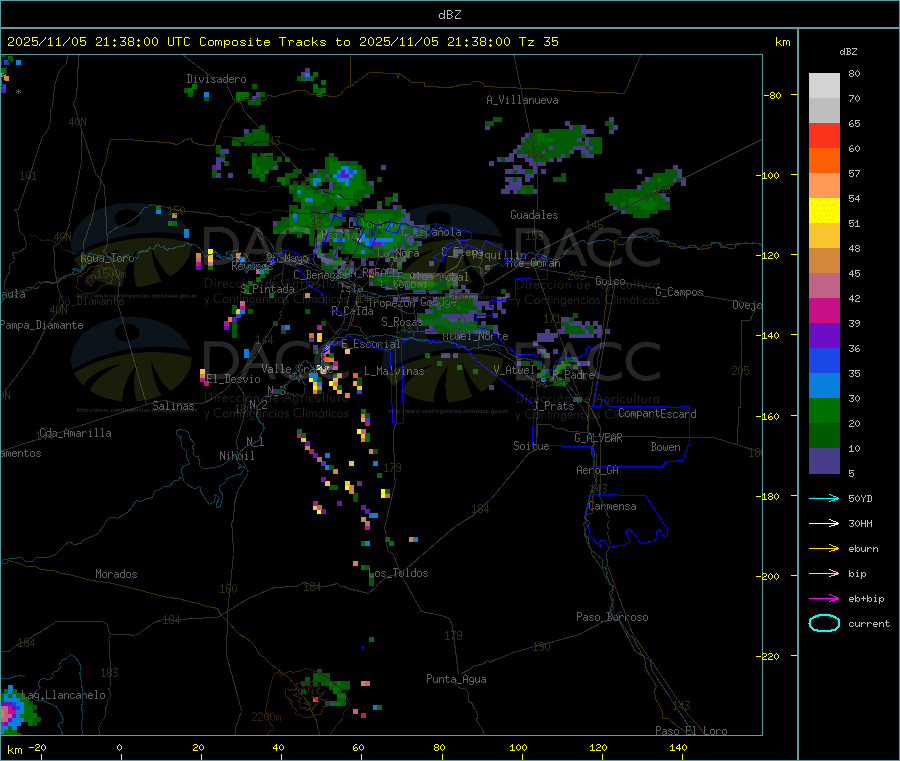
Task: Click the V_Atuel map label
Action: click(514, 370)
